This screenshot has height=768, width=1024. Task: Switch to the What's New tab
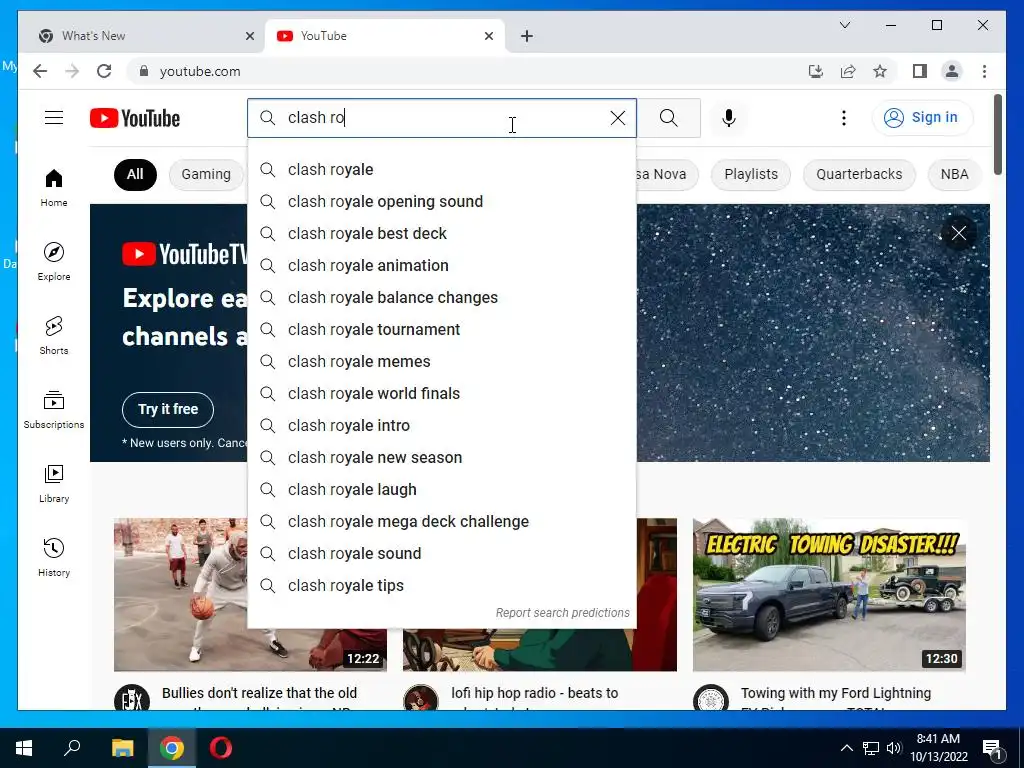pos(142,36)
